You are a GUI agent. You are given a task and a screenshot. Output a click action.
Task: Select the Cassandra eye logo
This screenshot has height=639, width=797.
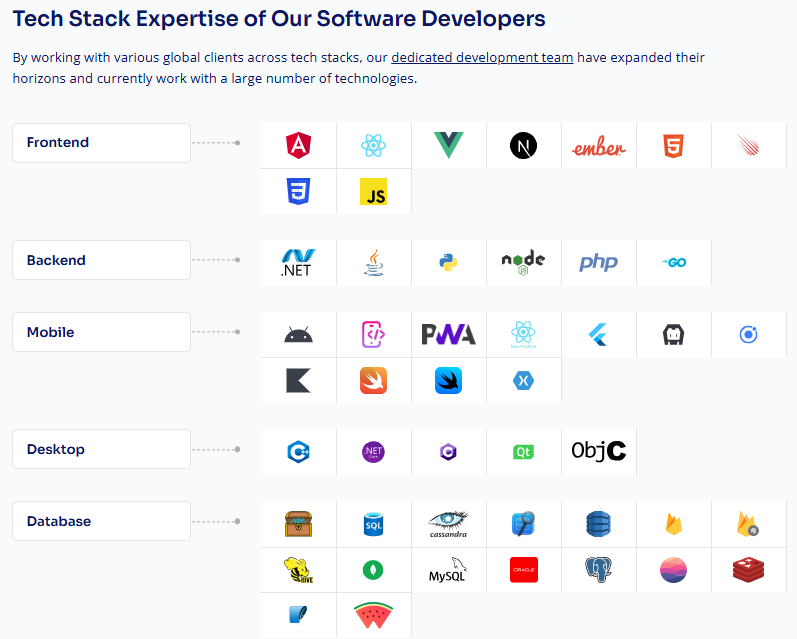click(x=448, y=522)
